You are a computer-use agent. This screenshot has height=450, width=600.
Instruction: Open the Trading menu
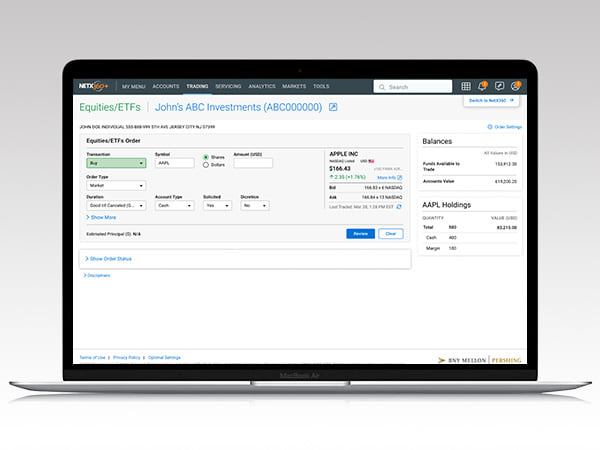197,87
